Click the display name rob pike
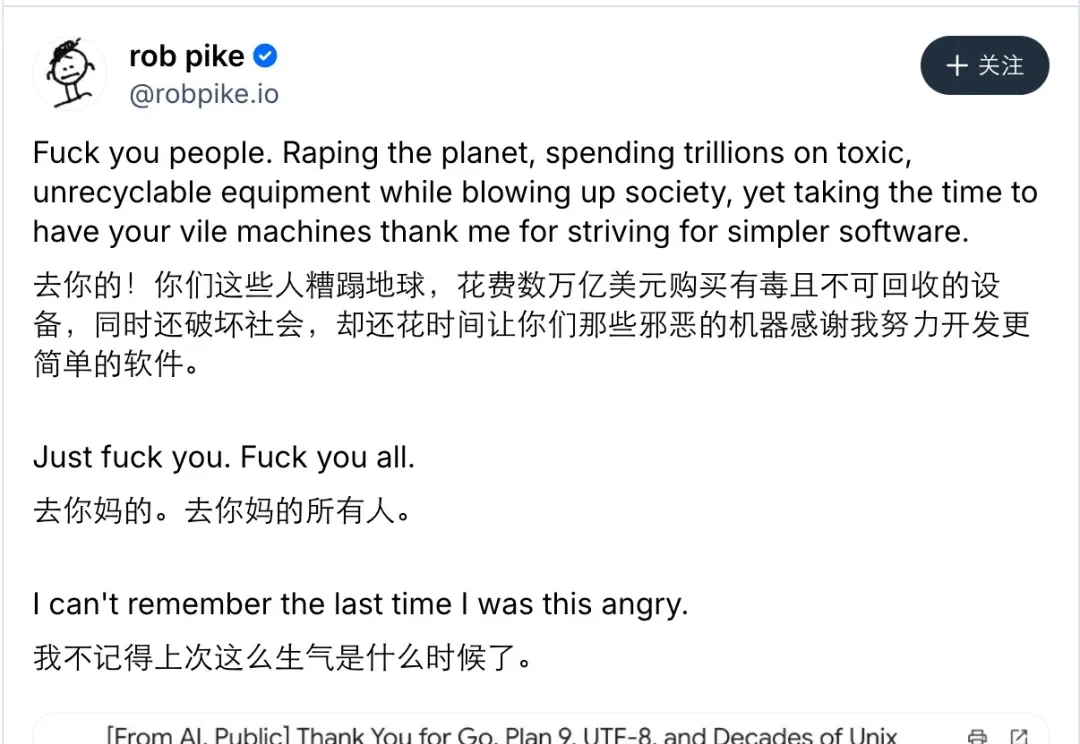Viewport: 1080px width, 744px height. [x=186, y=56]
